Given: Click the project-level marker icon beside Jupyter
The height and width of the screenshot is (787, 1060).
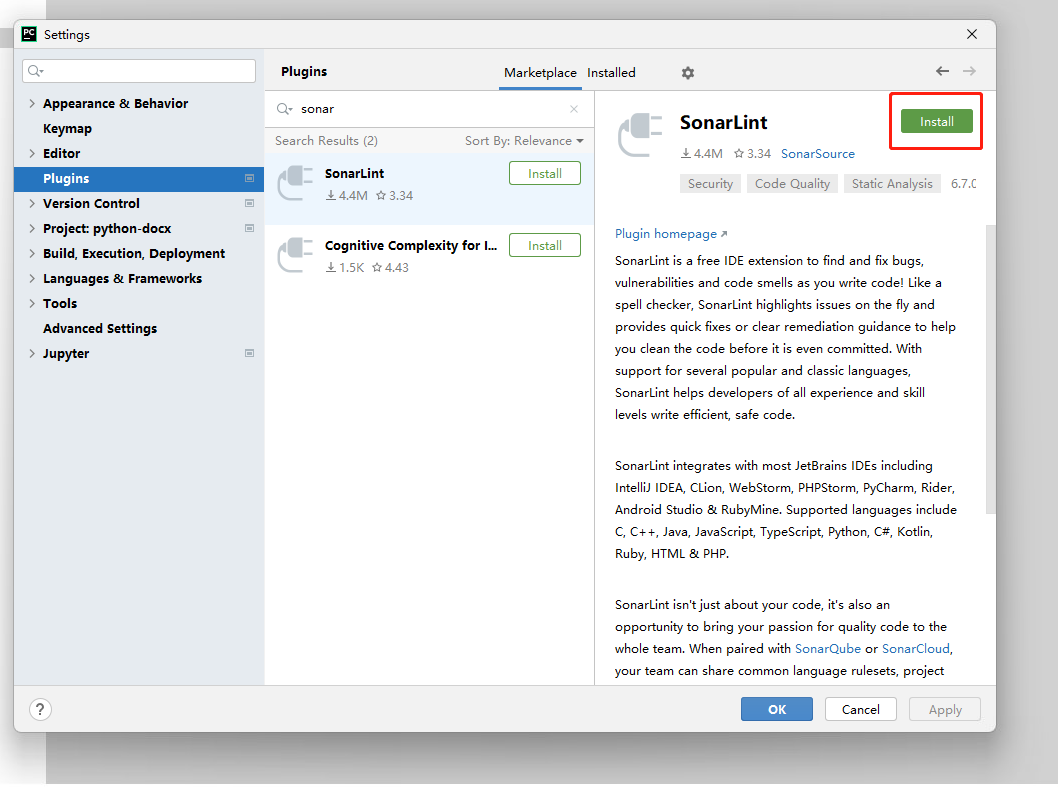Looking at the screenshot, I should (249, 354).
